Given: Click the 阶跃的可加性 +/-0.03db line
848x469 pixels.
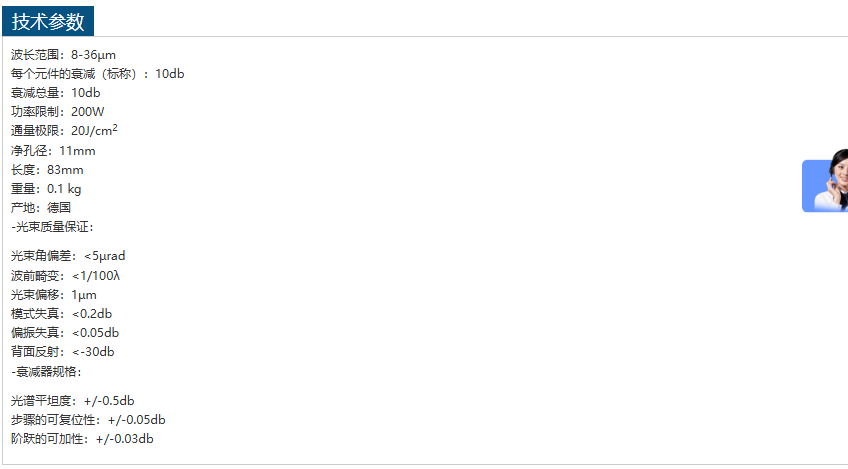Looking at the screenshot, I should point(82,439).
